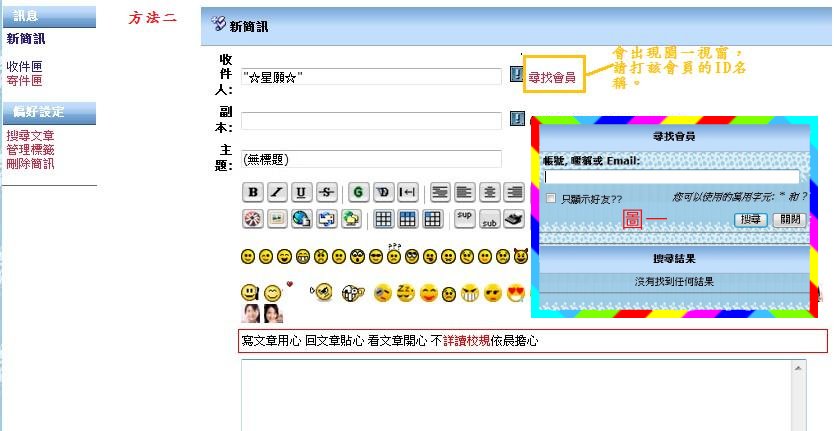
Task: Apply strikethrough formatting
Action: 324,192
